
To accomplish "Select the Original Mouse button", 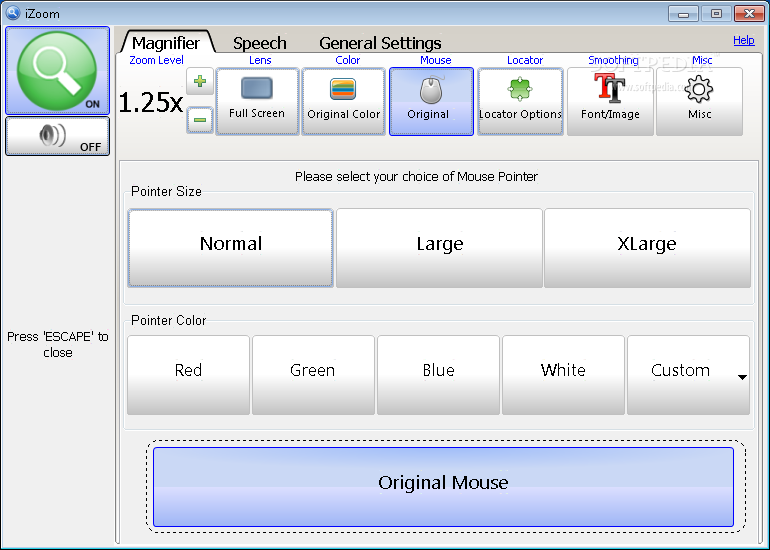I will click(443, 487).
